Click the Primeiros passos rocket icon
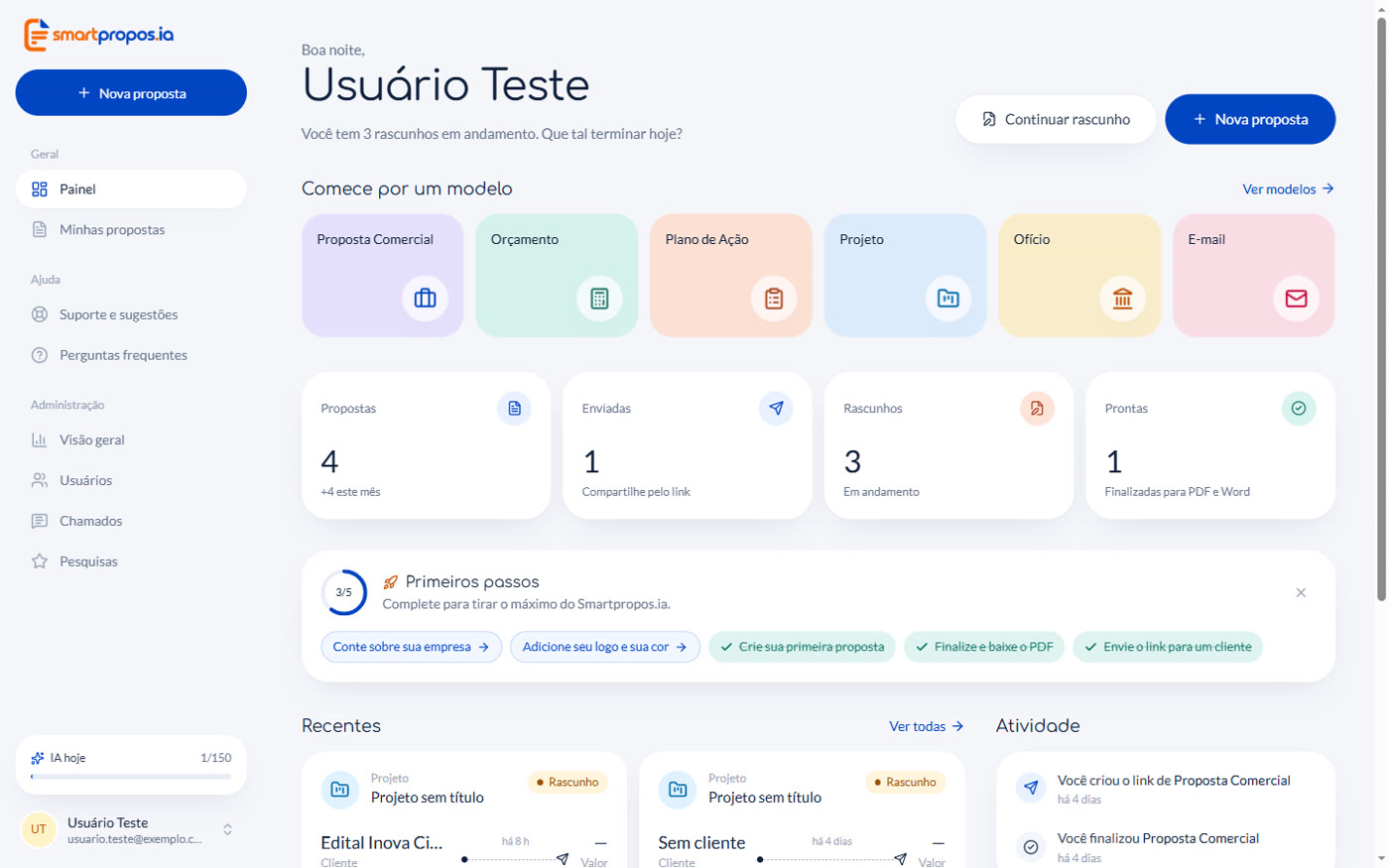Image resolution: width=1389 pixels, height=868 pixels. [391, 582]
